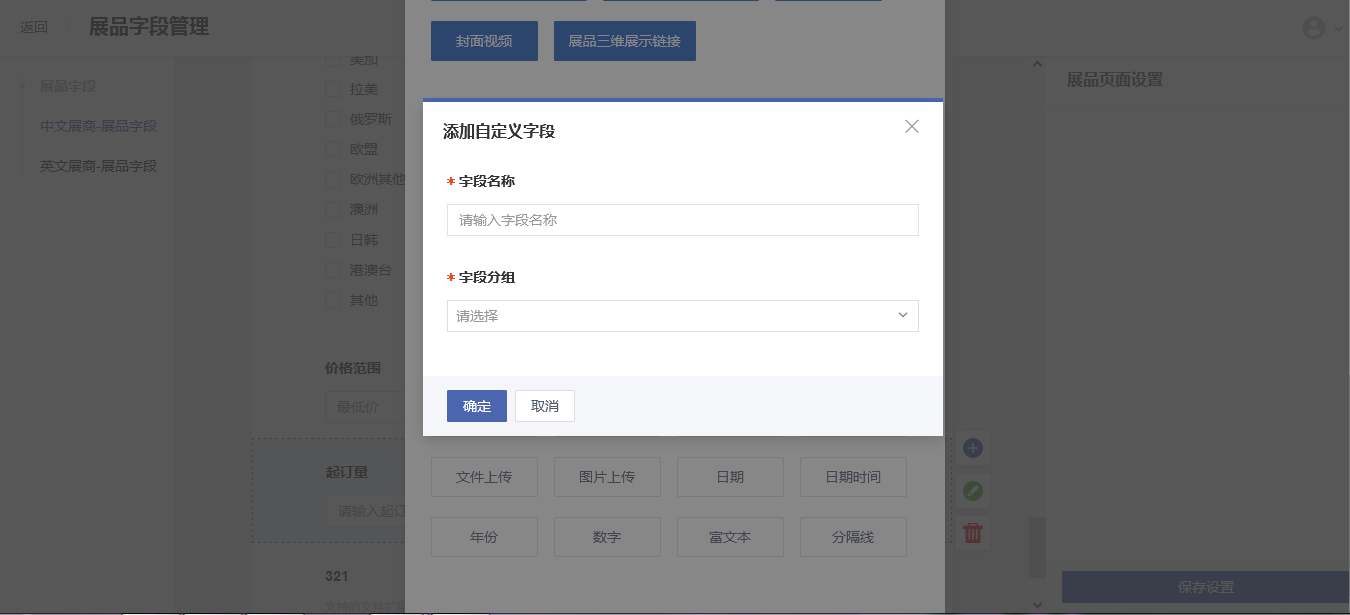This screenshot has height=615, width=1350.
Task: Click the 展品页面设置 panel title
Action: click(x=1114, y=80)
